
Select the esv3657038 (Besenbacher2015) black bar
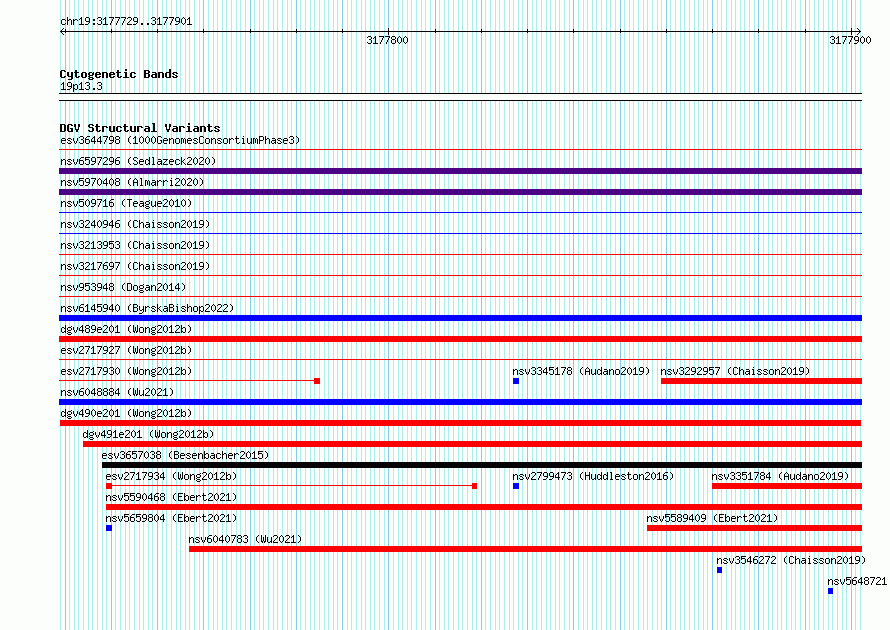pyautogui.click(x=482, y=465)
